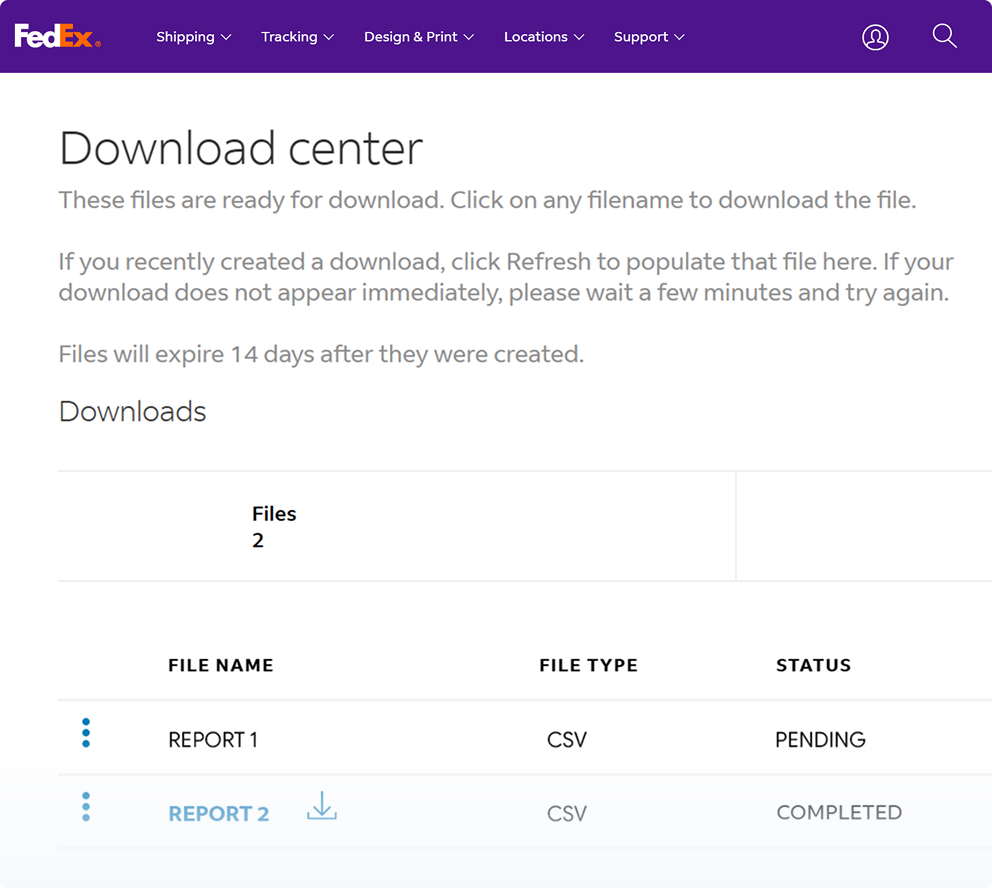Expand the Tracking dropdown chevron
The height and width of the screenshot is (888, 992).
pyautogui.click(x=329, y=37)
